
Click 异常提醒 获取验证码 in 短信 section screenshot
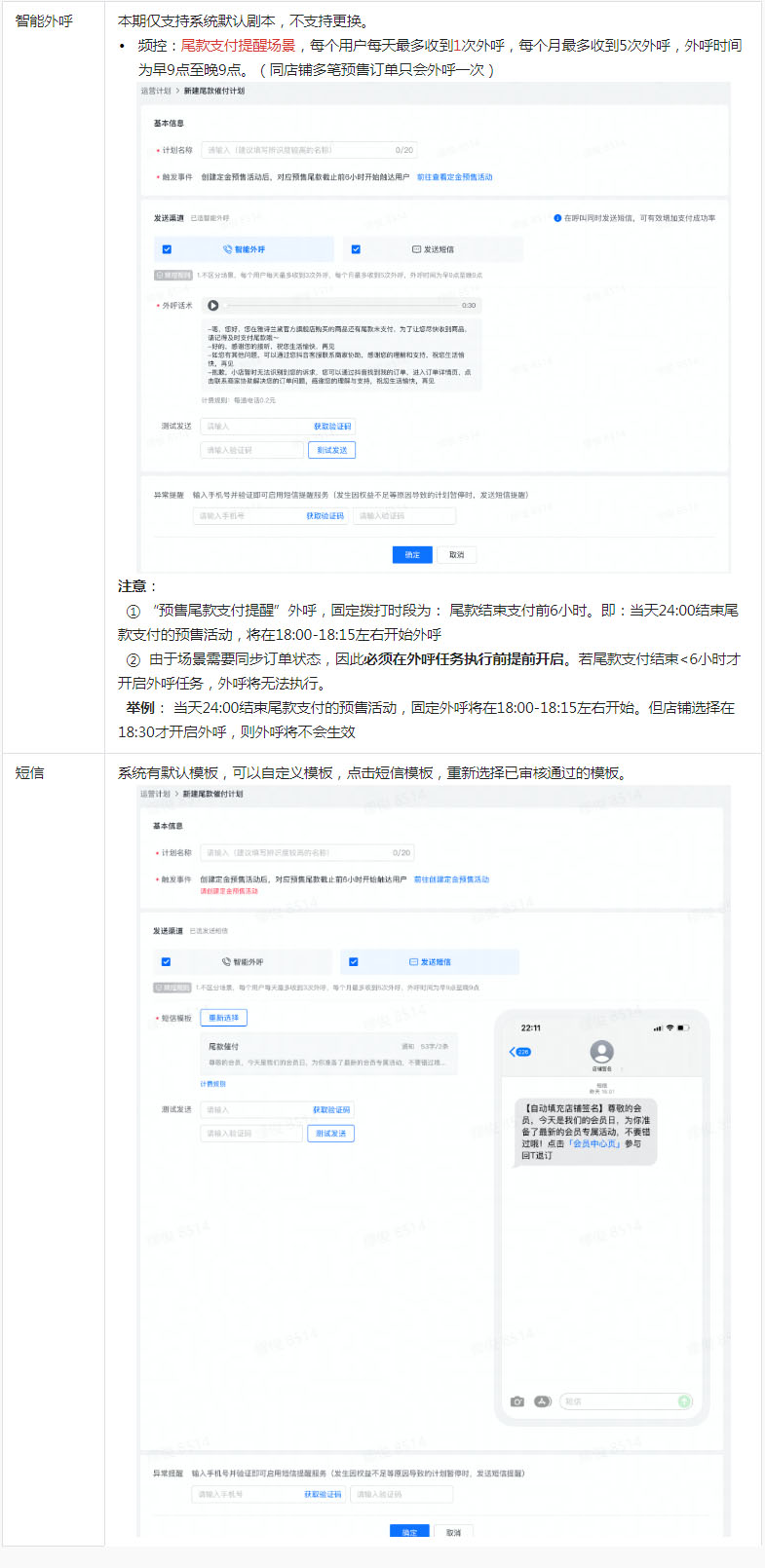pyautogui.click(x=323, y=1494)
